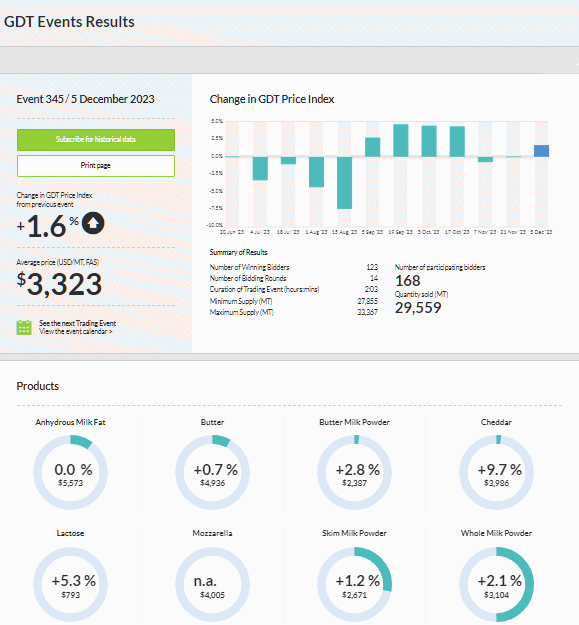The image size is (579, 625).
Task: Click the 17 Oct '23 bar in chart
Action: point(457,142)
